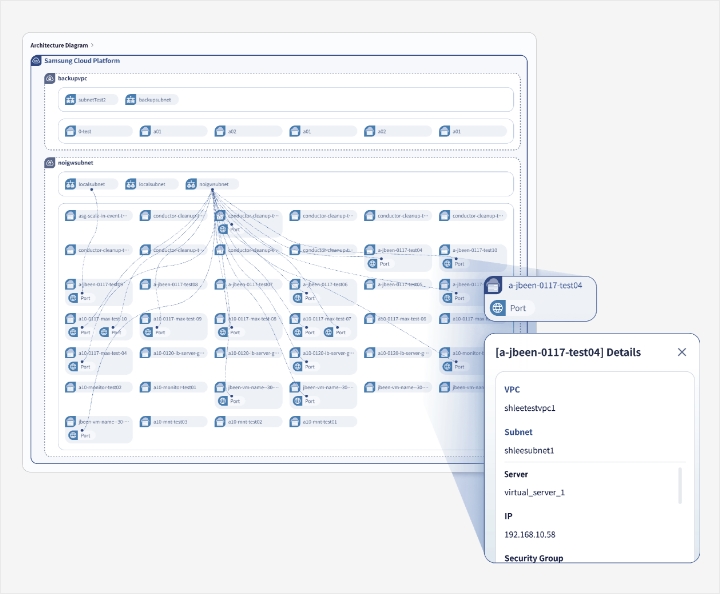Screen dimensions: 720x594
Task: Click the Architecture Diagram breadcrumb title
Action: pyautogui.click(x=59, y=45)
